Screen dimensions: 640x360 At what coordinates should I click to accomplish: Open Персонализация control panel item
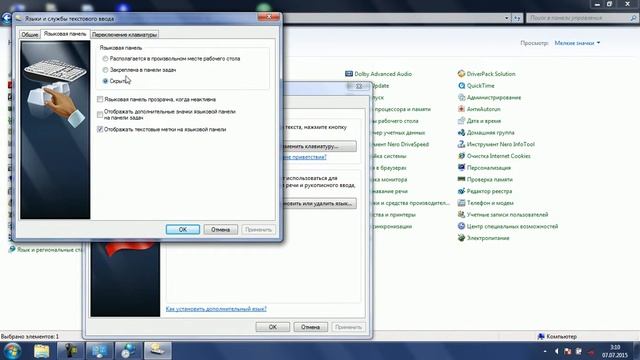(x=484, y=168)
